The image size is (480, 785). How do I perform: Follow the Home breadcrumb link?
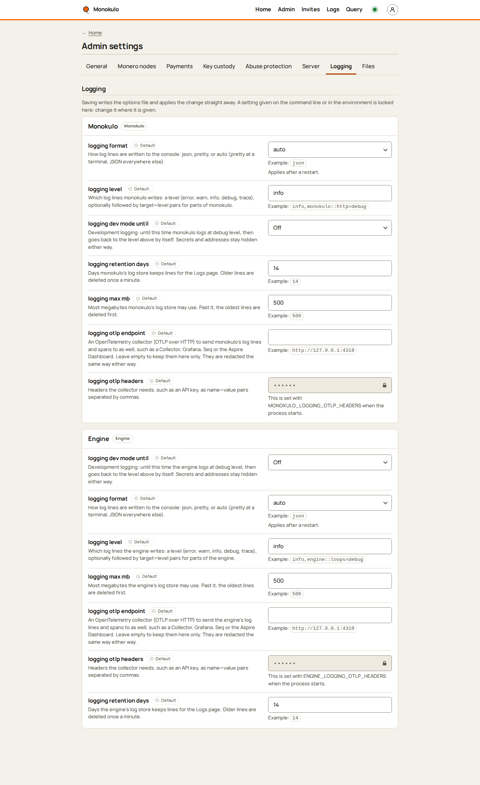(95, 33)
